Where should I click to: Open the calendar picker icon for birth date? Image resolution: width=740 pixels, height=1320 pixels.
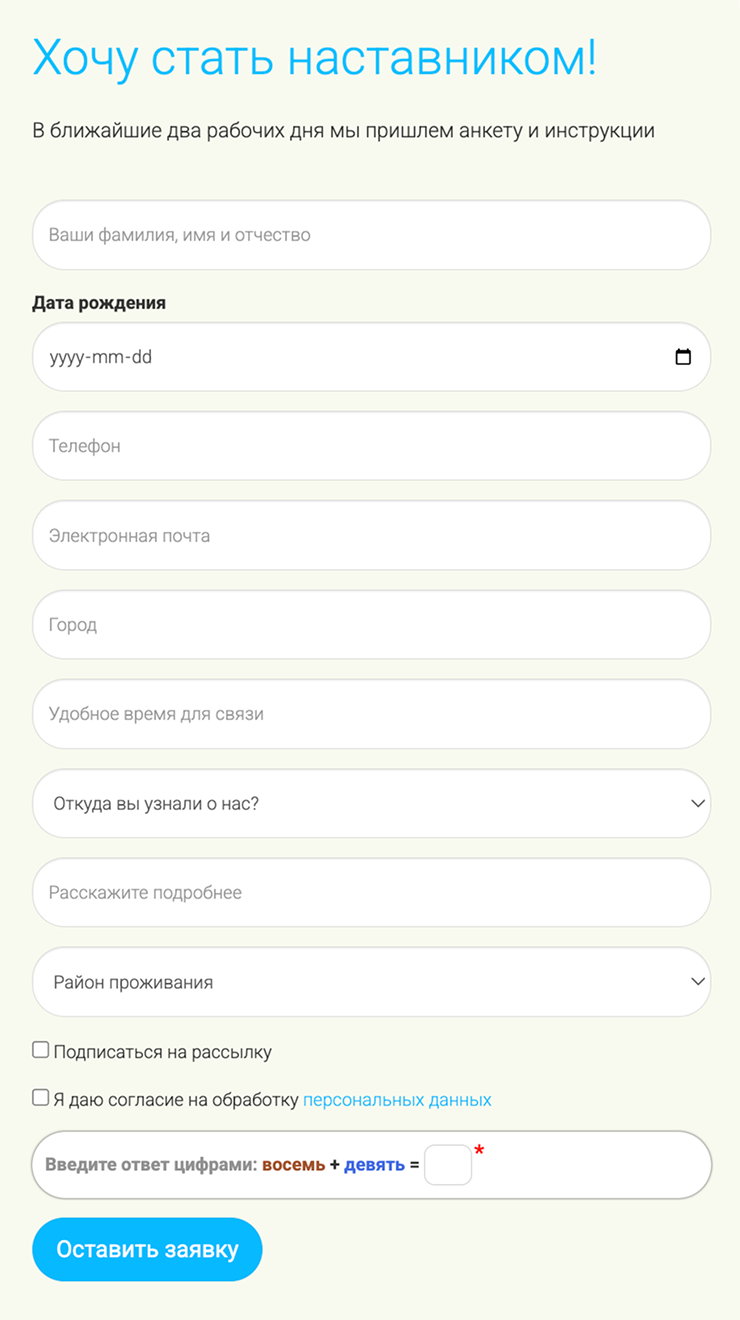click(685, 356)
